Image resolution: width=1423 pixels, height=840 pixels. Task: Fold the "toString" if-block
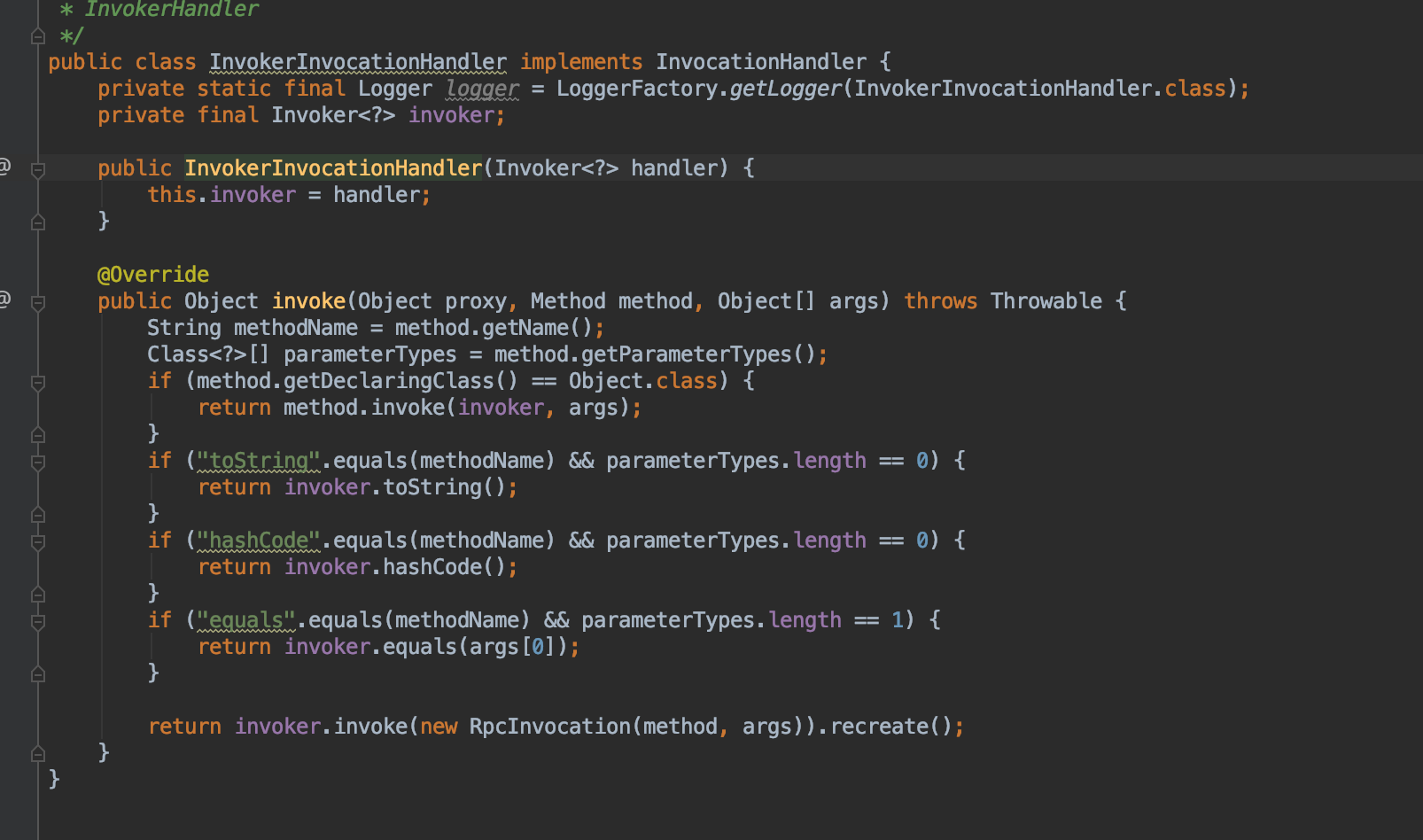tap(38, 463)
